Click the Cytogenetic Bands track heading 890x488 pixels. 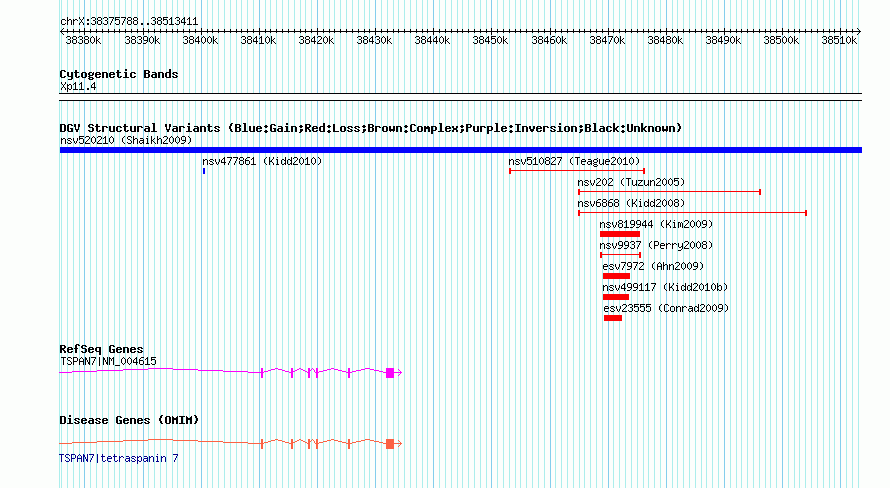click(119, 74)
